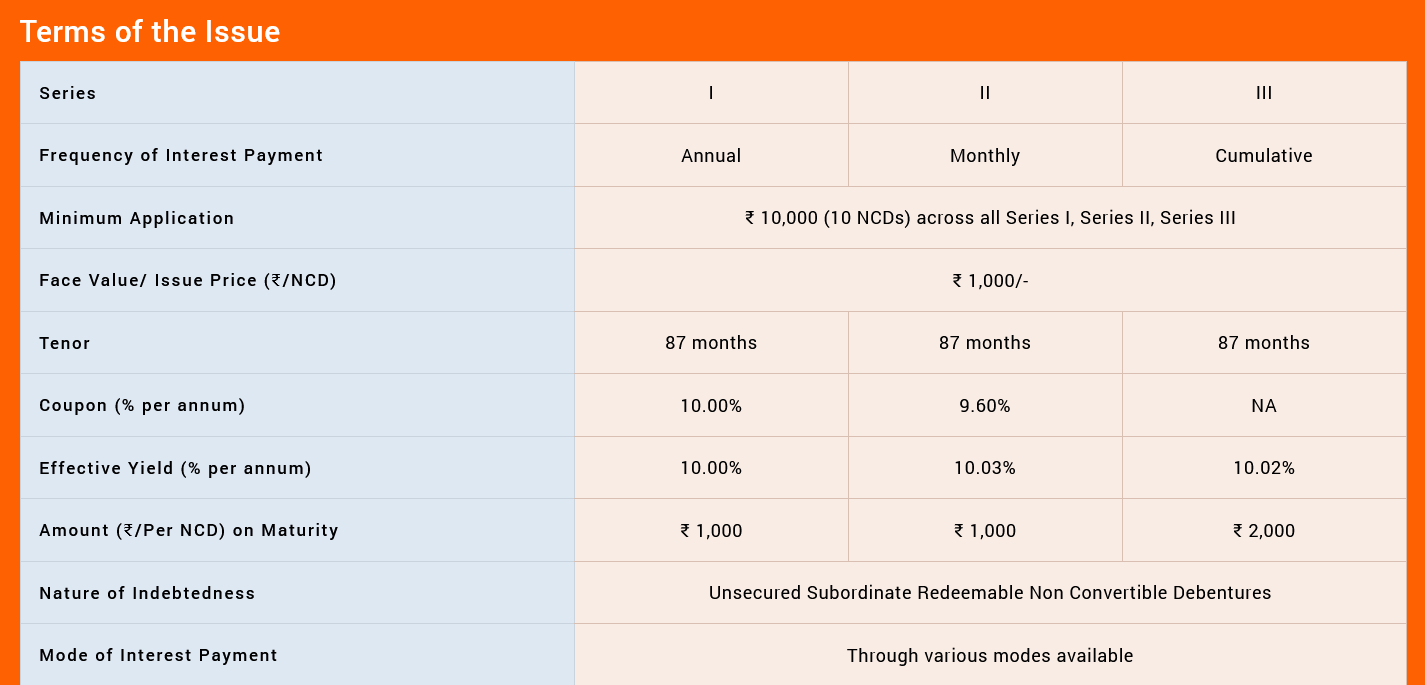Select the Series III column header
1425x685 pixels.
point(1264,93)
